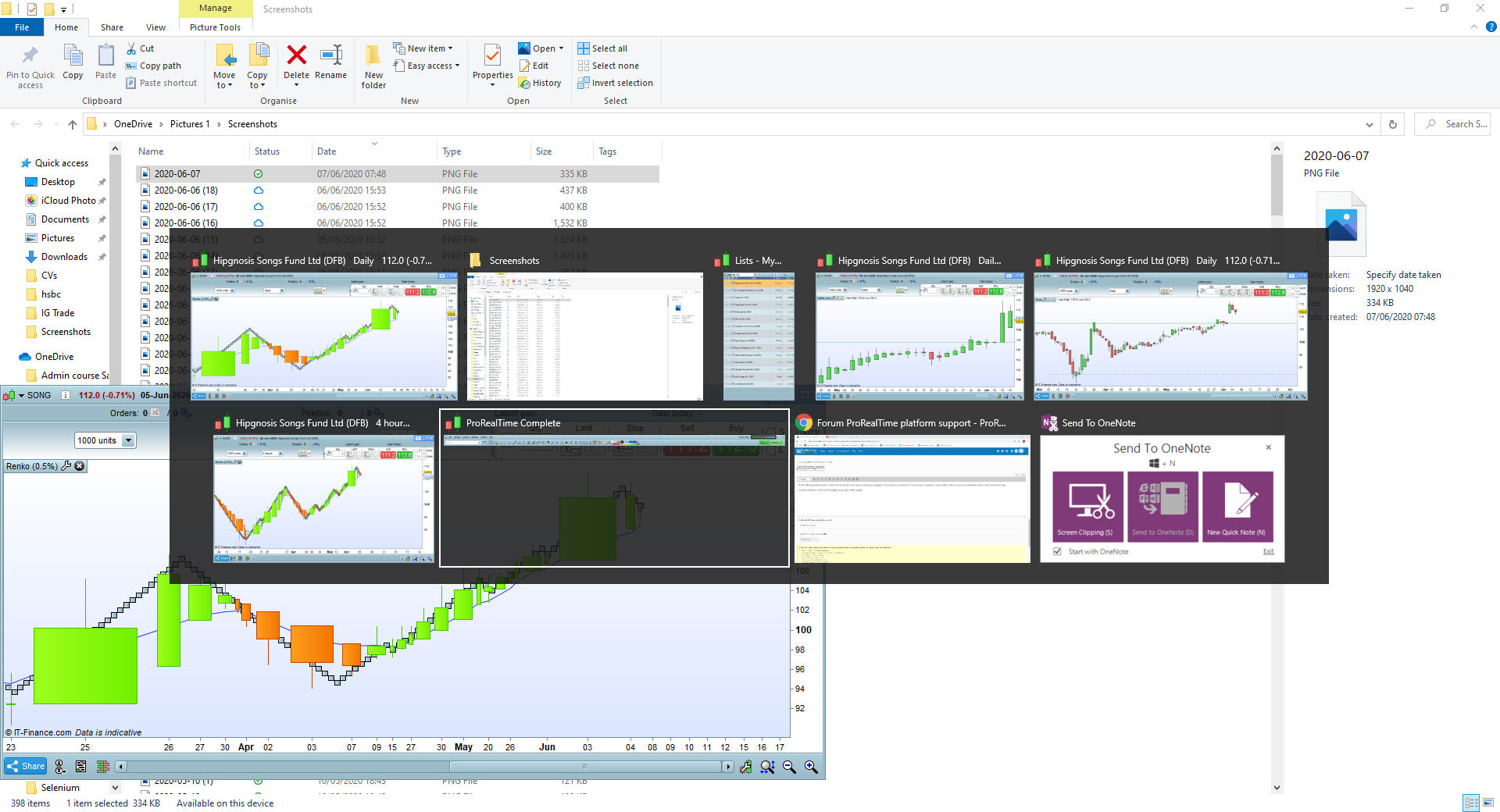Open Explorer Help question mark icon
This screenshot has height=812, width=1500.
click(1491, 27)
